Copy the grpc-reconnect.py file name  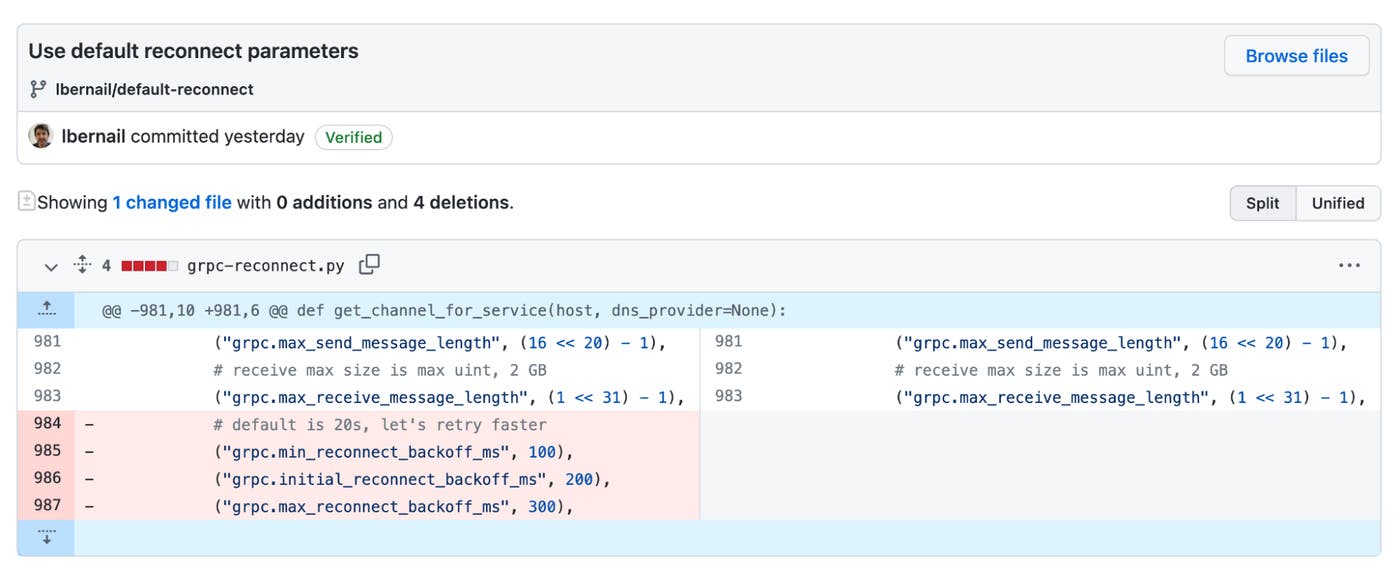pos(369,265)
